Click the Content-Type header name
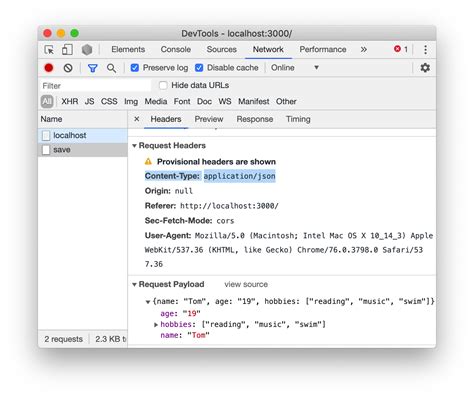 point(172,176)
